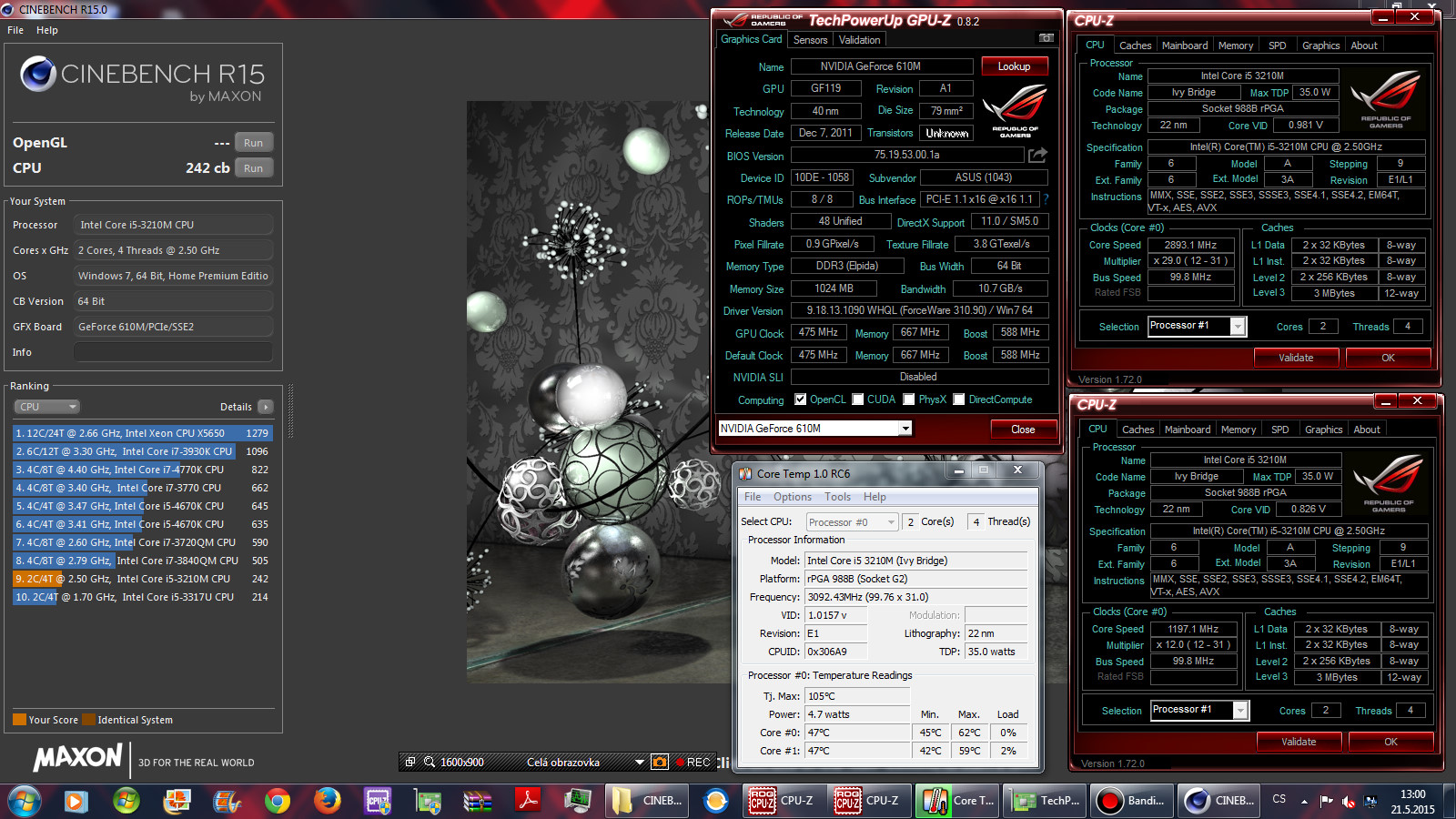Toggle the PhysX checkbox in GPU-Z
The width and height of the screenshot is (1456, 819).
pyautogui.click(x=908, y=399)
